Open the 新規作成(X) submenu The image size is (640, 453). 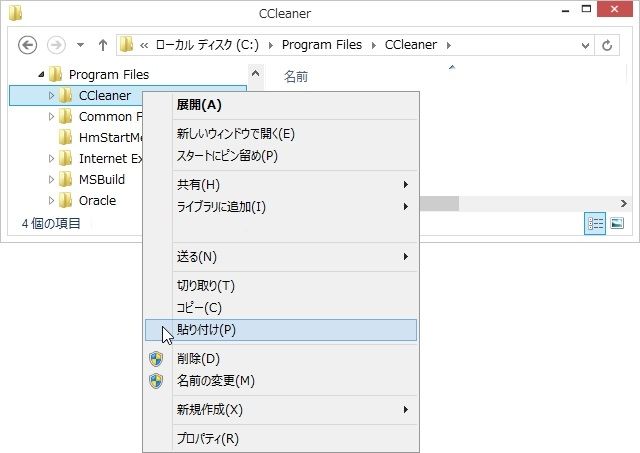(x=281, y=410)
